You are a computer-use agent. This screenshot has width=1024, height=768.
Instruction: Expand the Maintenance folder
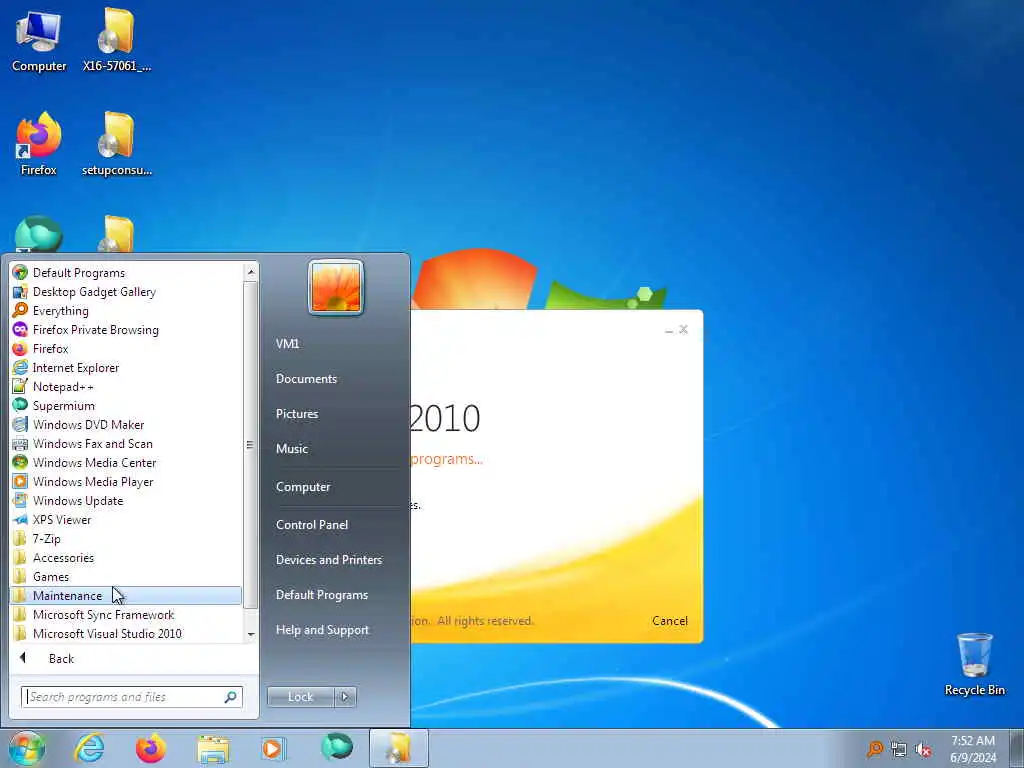click(x=126, y=595)
